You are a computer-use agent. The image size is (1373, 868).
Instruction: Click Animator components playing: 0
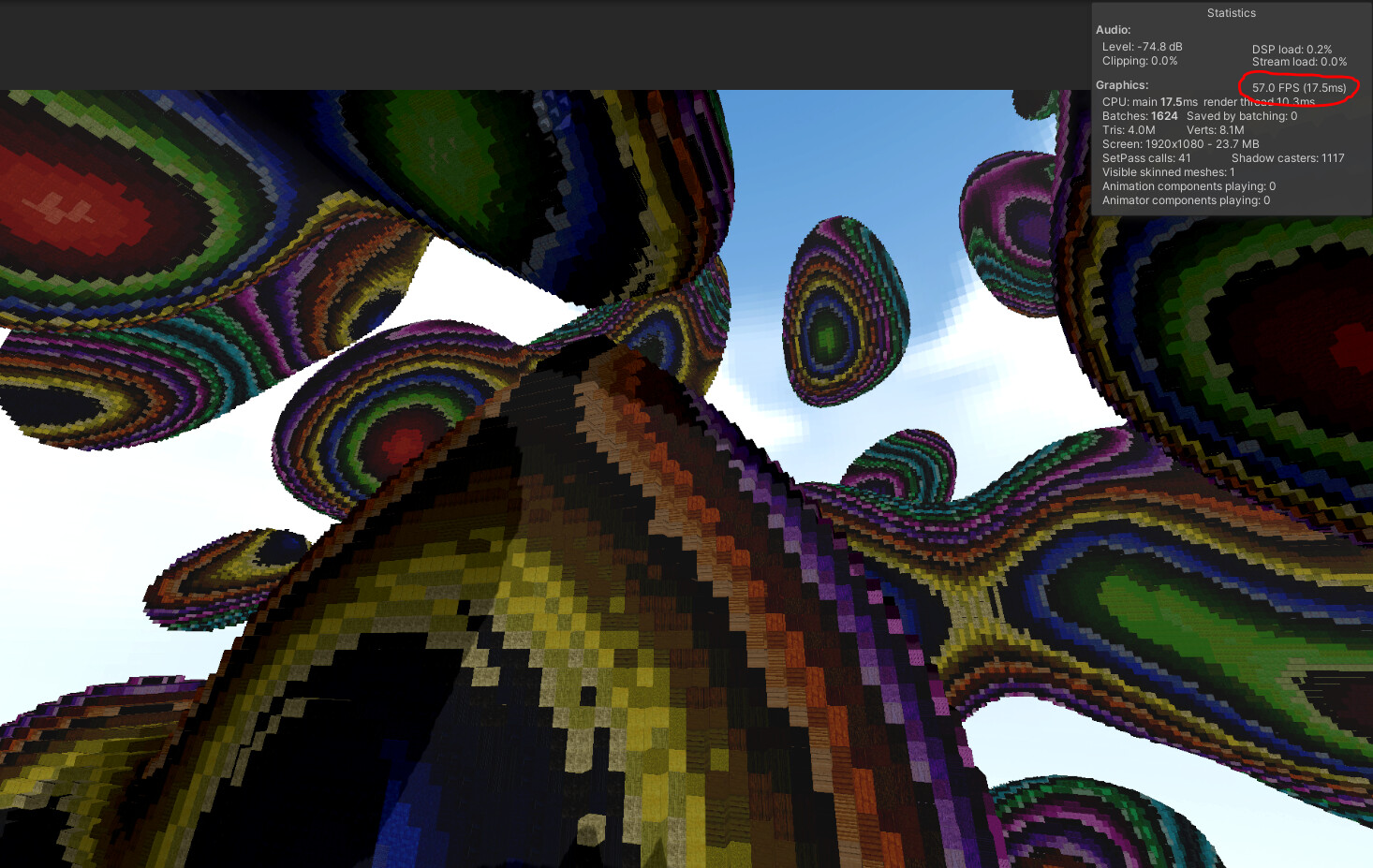pos(1186,200)
